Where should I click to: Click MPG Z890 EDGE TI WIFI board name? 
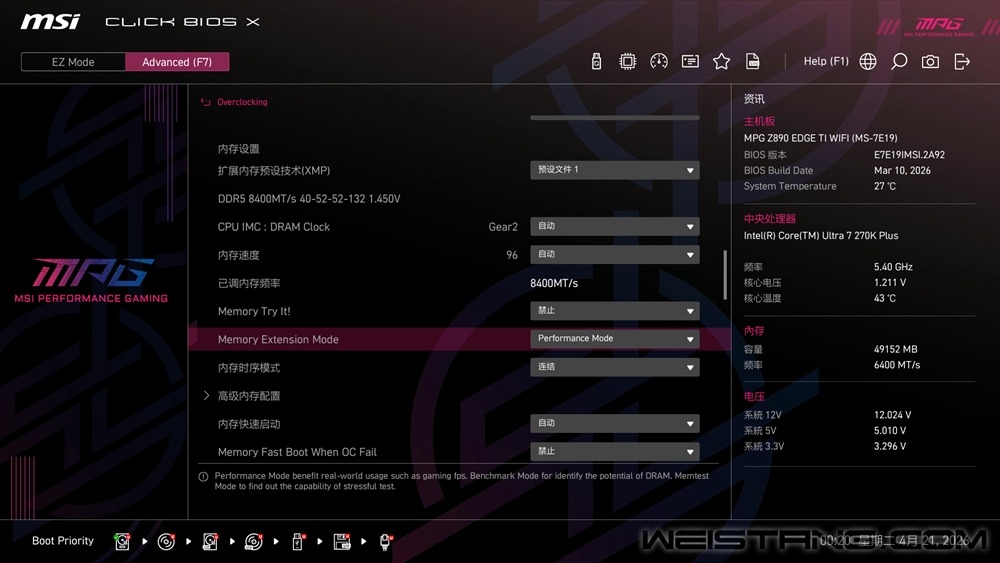point(820,138)
